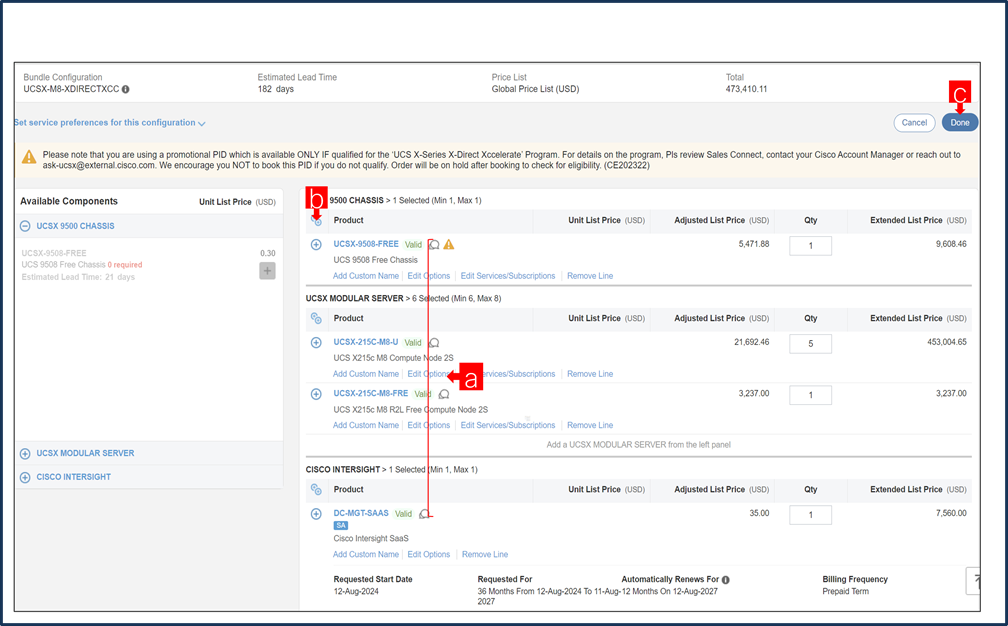Click the SA badge under DC-MGT-SAAS
The width and height of the screenshot is (1008, 626).
[x=341, y=526]
